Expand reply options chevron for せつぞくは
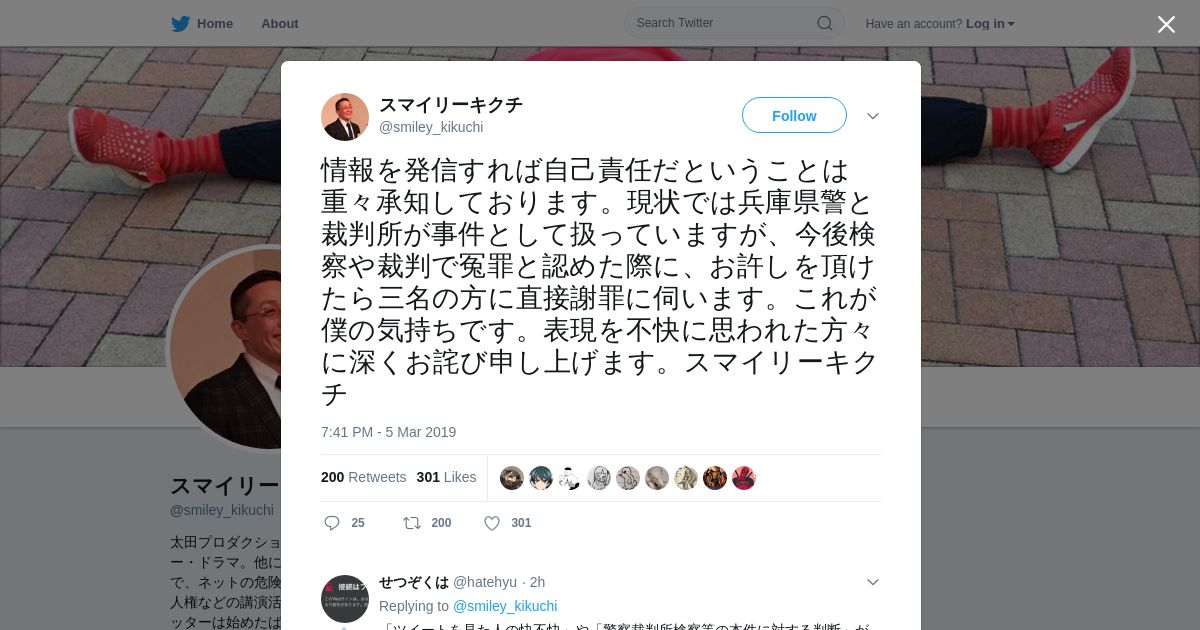The width and height of the screenshot is (1200, 630). pos(872,582)
